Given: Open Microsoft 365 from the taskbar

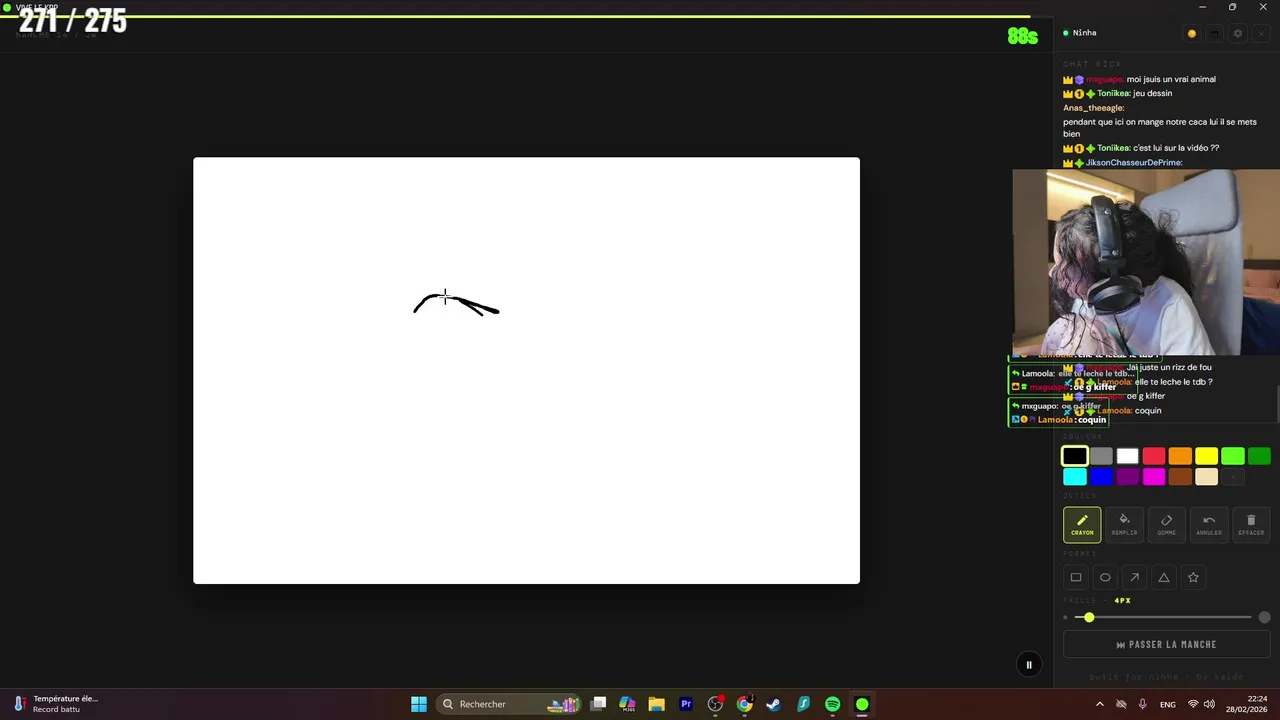Looking at the screenshot, I should pos(627,704).
